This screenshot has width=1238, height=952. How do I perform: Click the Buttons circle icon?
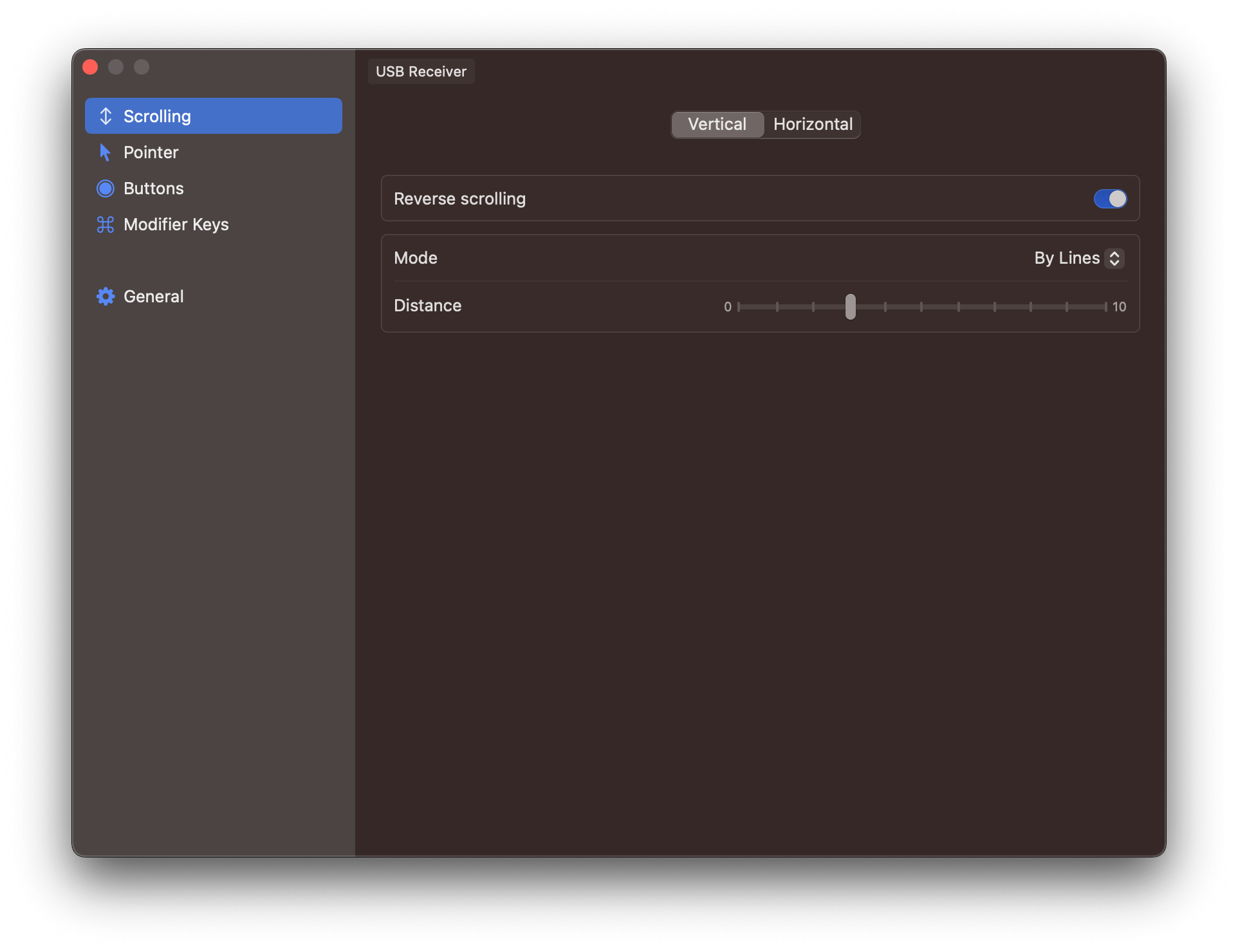pos(106,188)
